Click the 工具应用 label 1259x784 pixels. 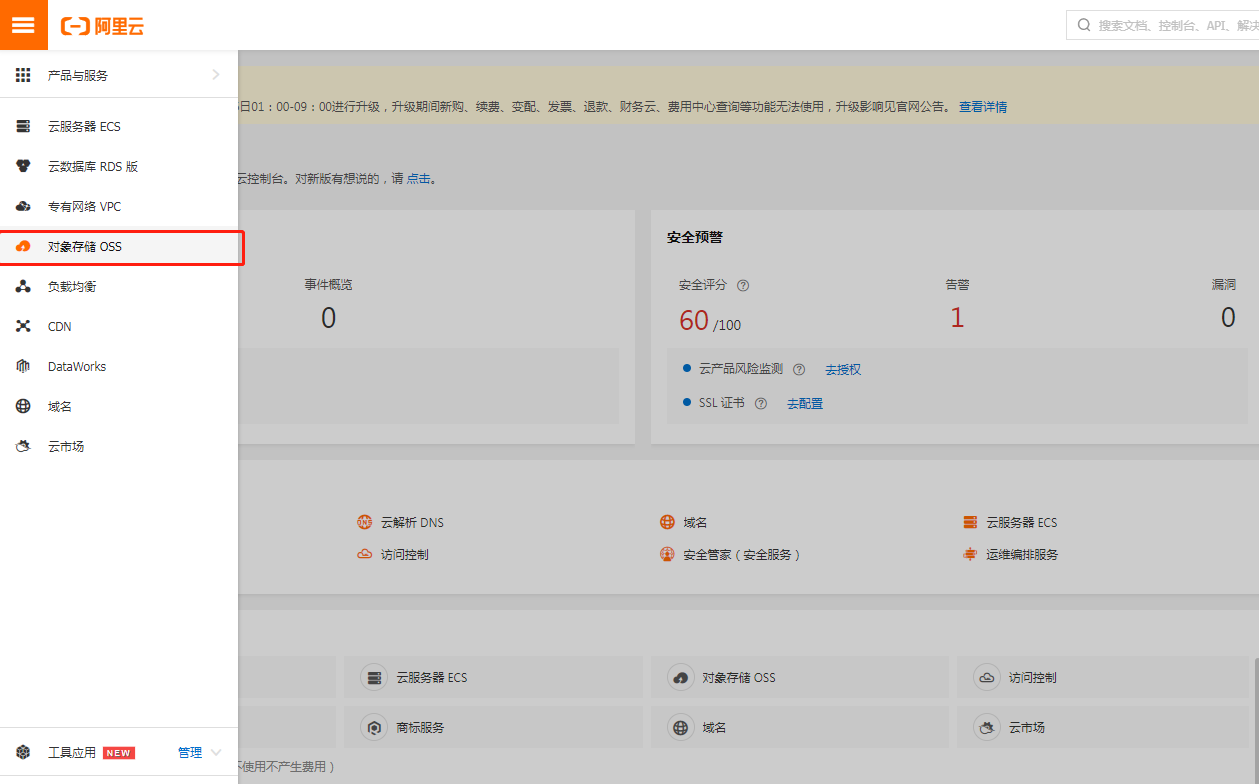72,753
